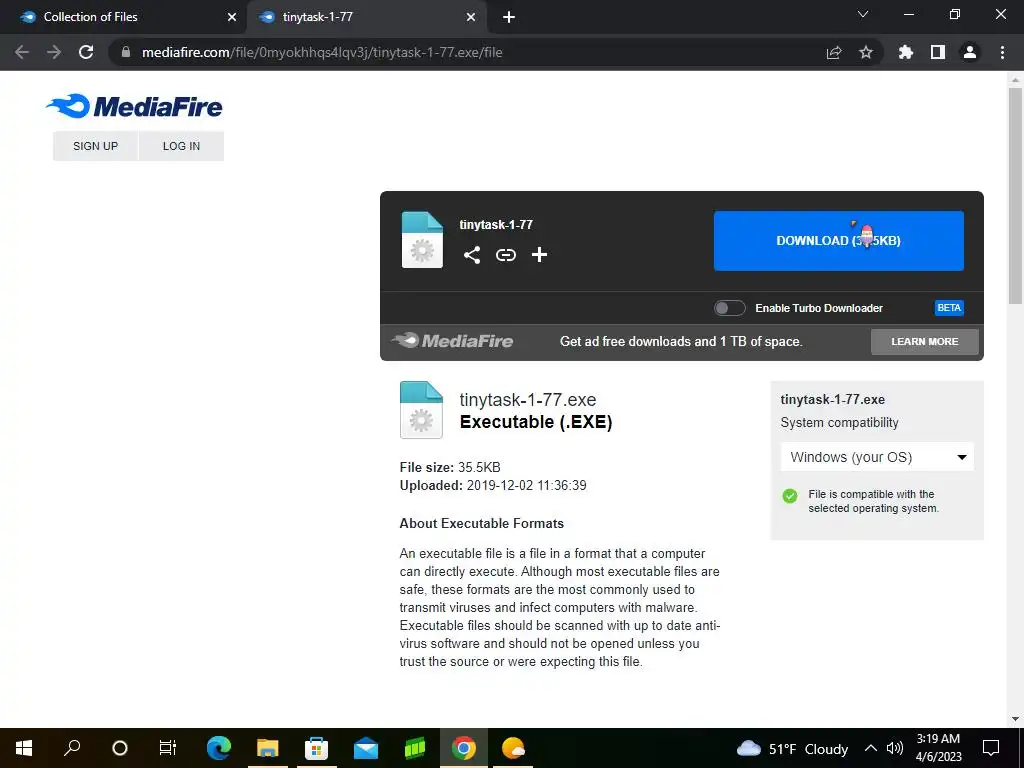The image size is (1024, 768).
Task: Click the BETA badge next to Turbo Downloader
Action: point(949,308)
